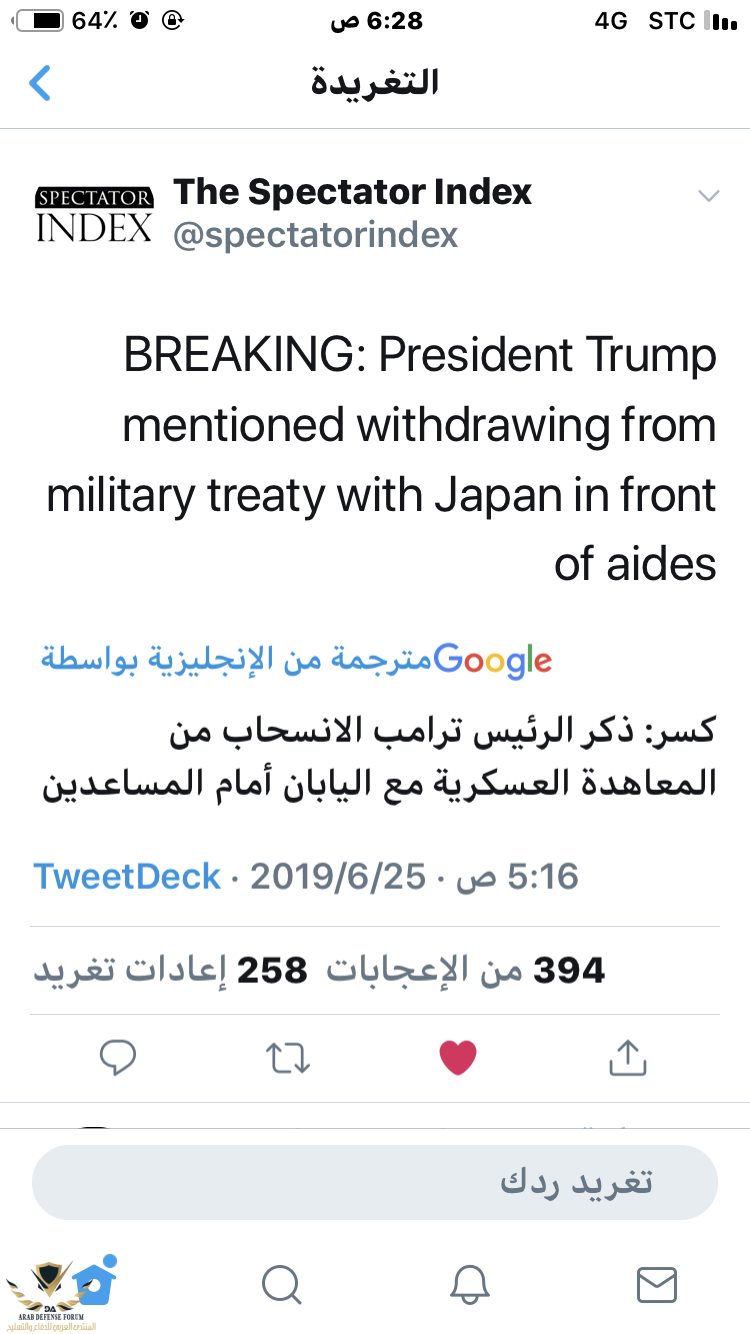Open the reply speech bubble icon
Viewport: 750px width, 1334px height.
118,1057
